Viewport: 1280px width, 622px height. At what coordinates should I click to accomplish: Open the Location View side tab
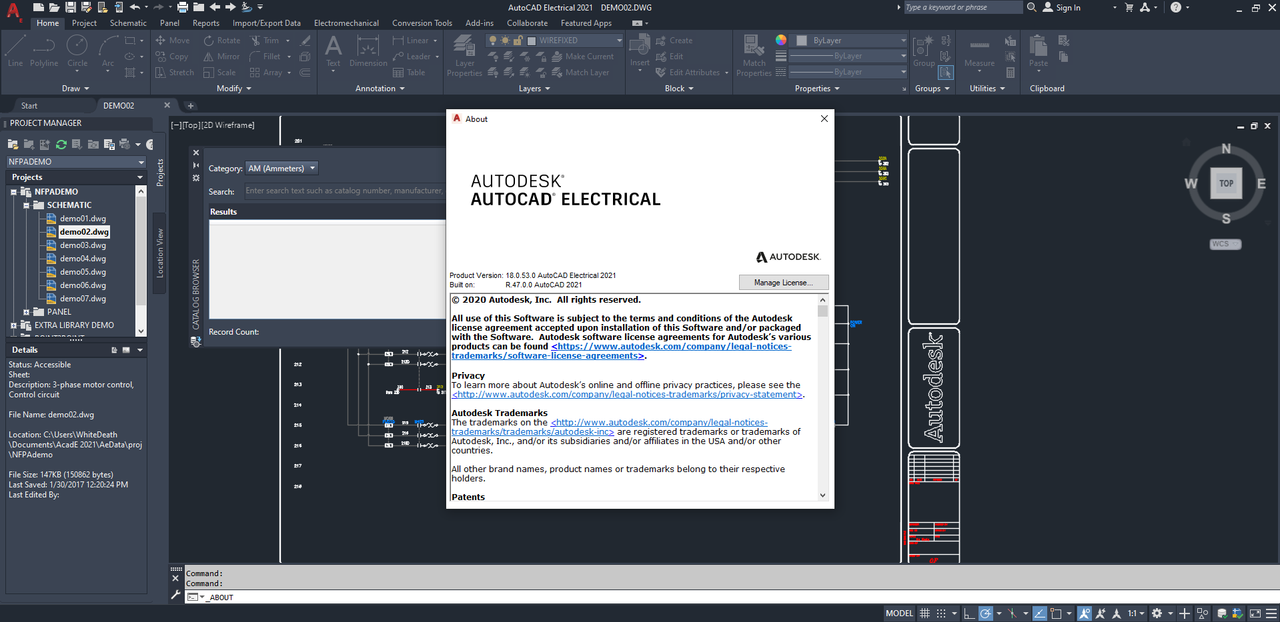(159, 252)
